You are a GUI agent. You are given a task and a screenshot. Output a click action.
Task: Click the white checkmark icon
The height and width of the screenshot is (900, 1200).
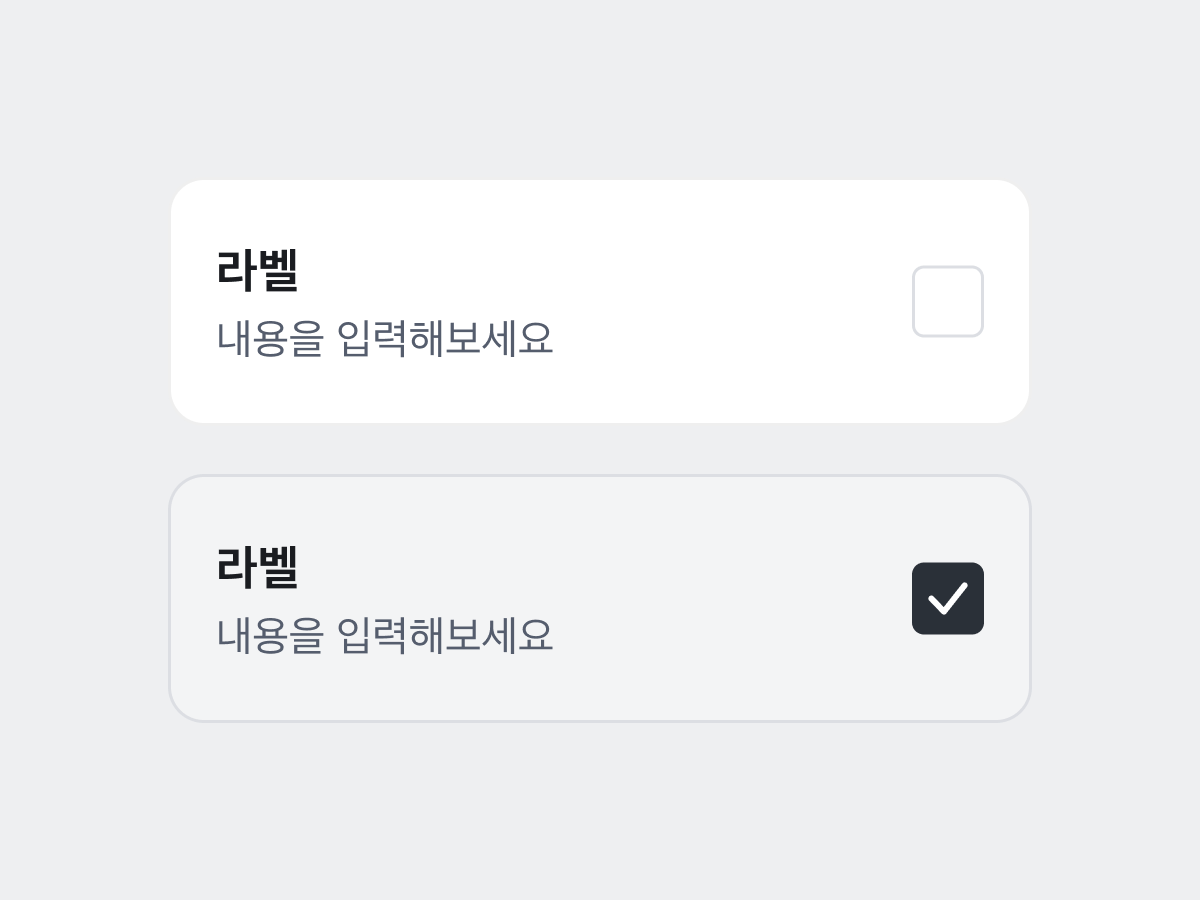click(947, 598)
